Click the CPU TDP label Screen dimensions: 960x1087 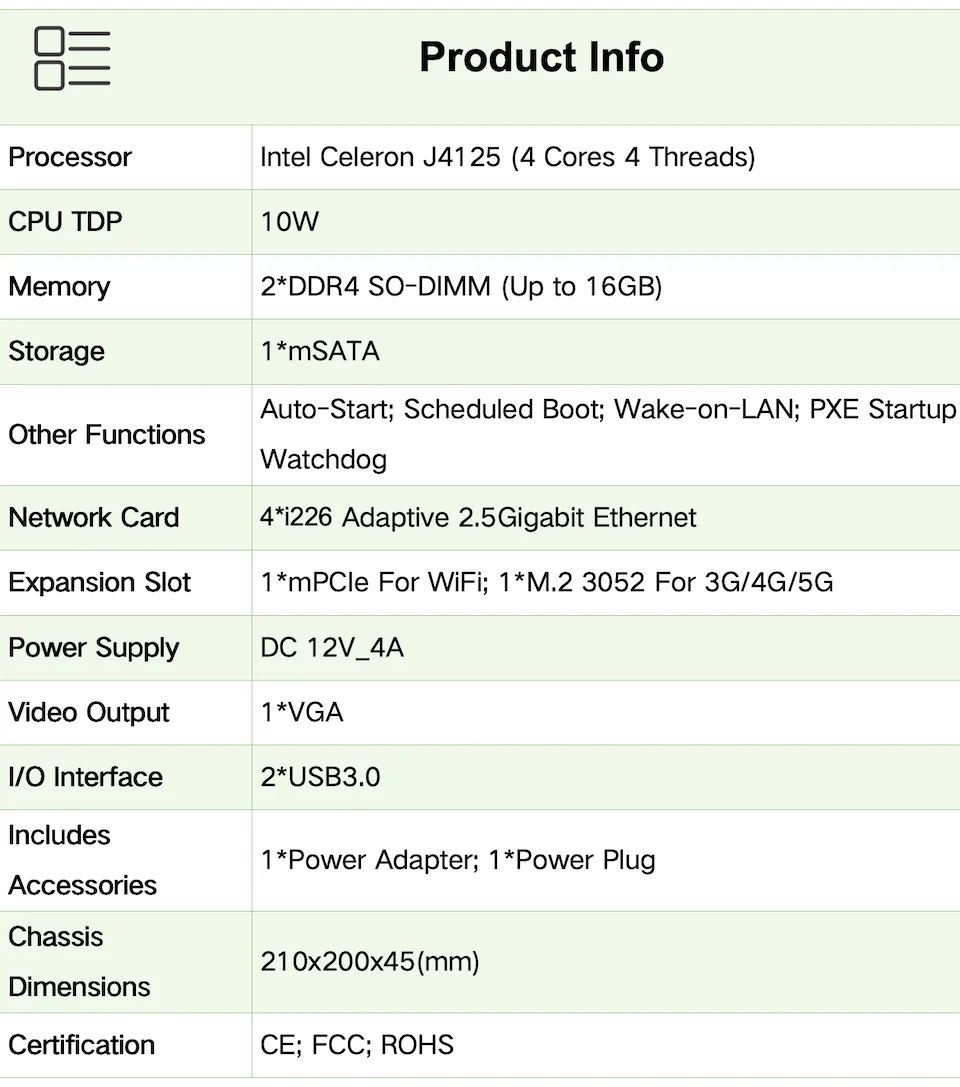tap(66, 221)
